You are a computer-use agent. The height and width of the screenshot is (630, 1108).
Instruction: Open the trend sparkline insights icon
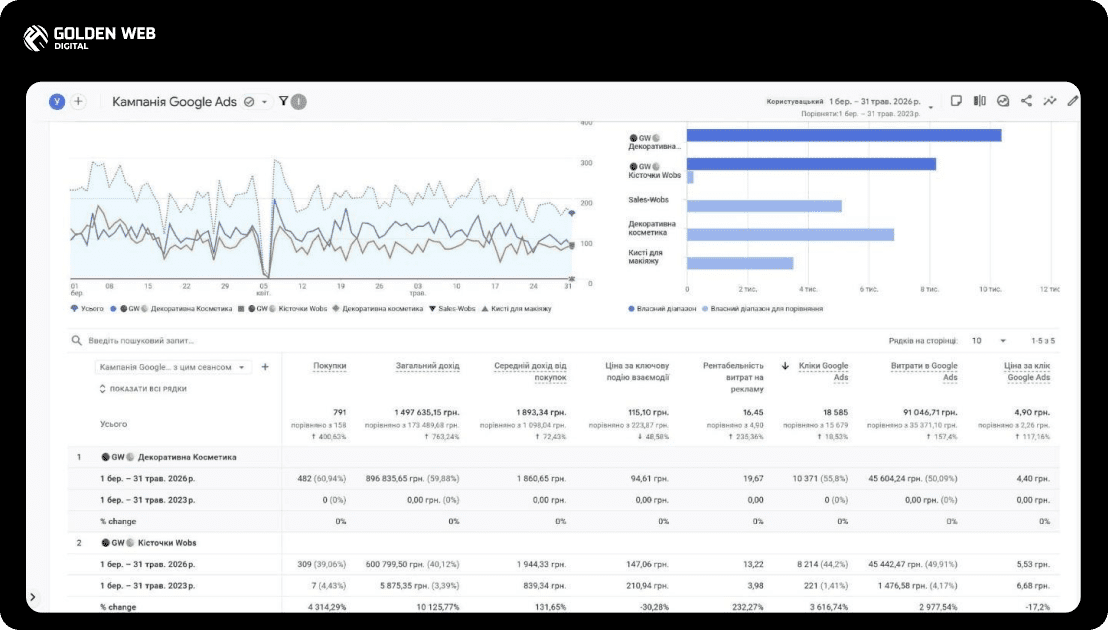1049,101
